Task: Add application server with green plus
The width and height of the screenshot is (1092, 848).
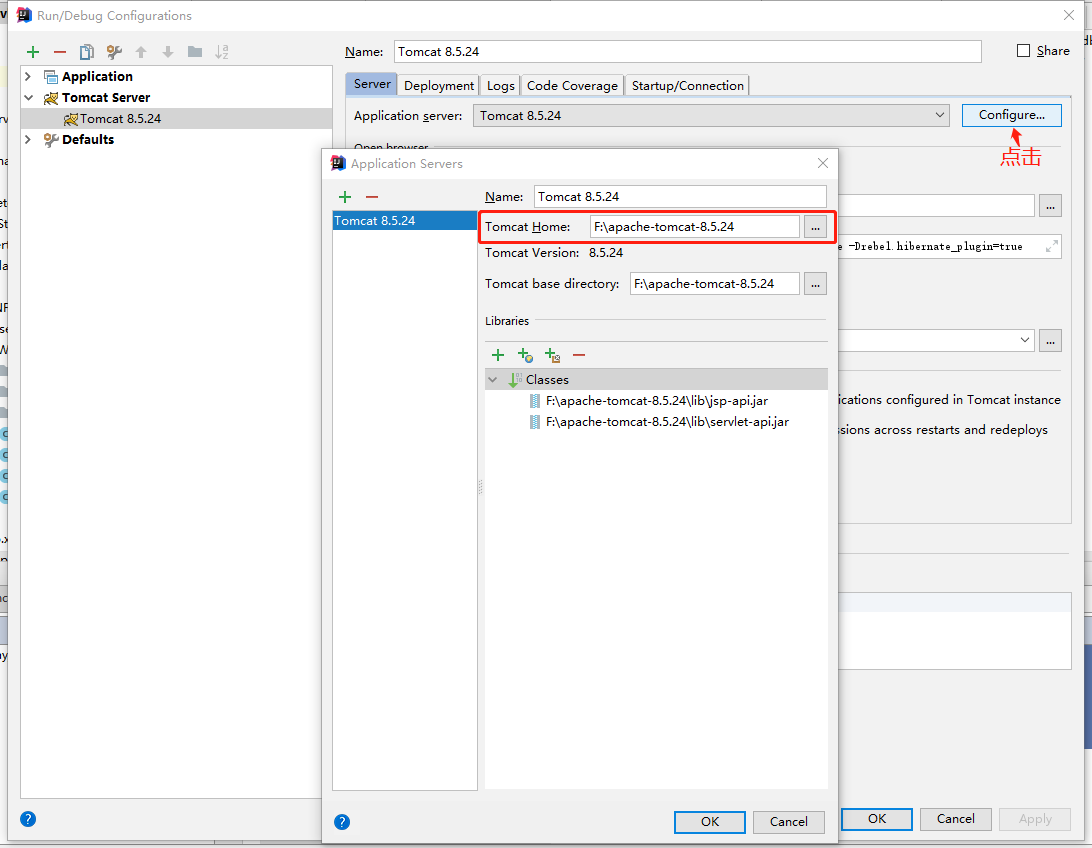Action: (345, 197)
